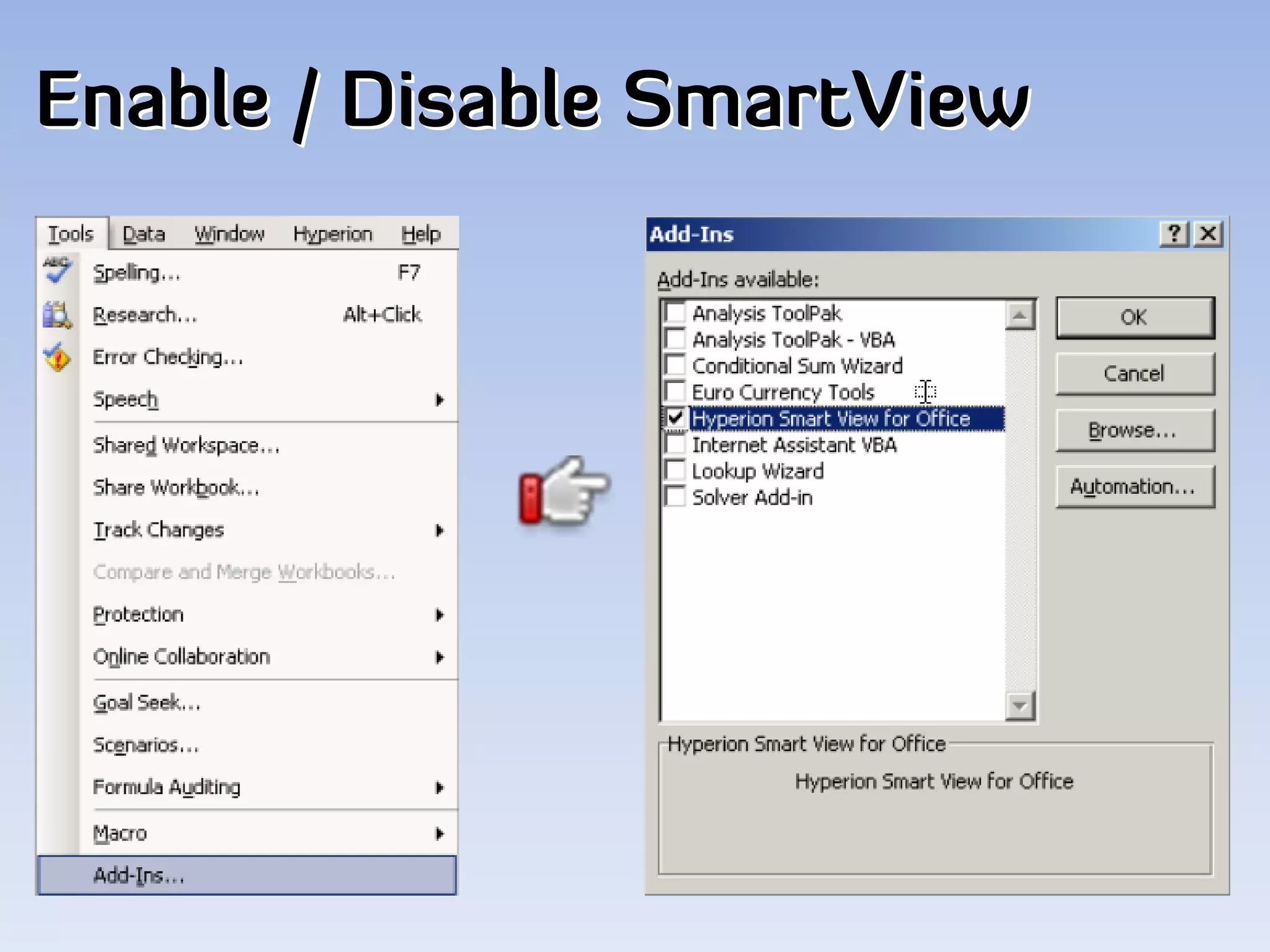This screenshot has width=1270, height=952.
Task: Open the Tools menu
Action: 71,234
